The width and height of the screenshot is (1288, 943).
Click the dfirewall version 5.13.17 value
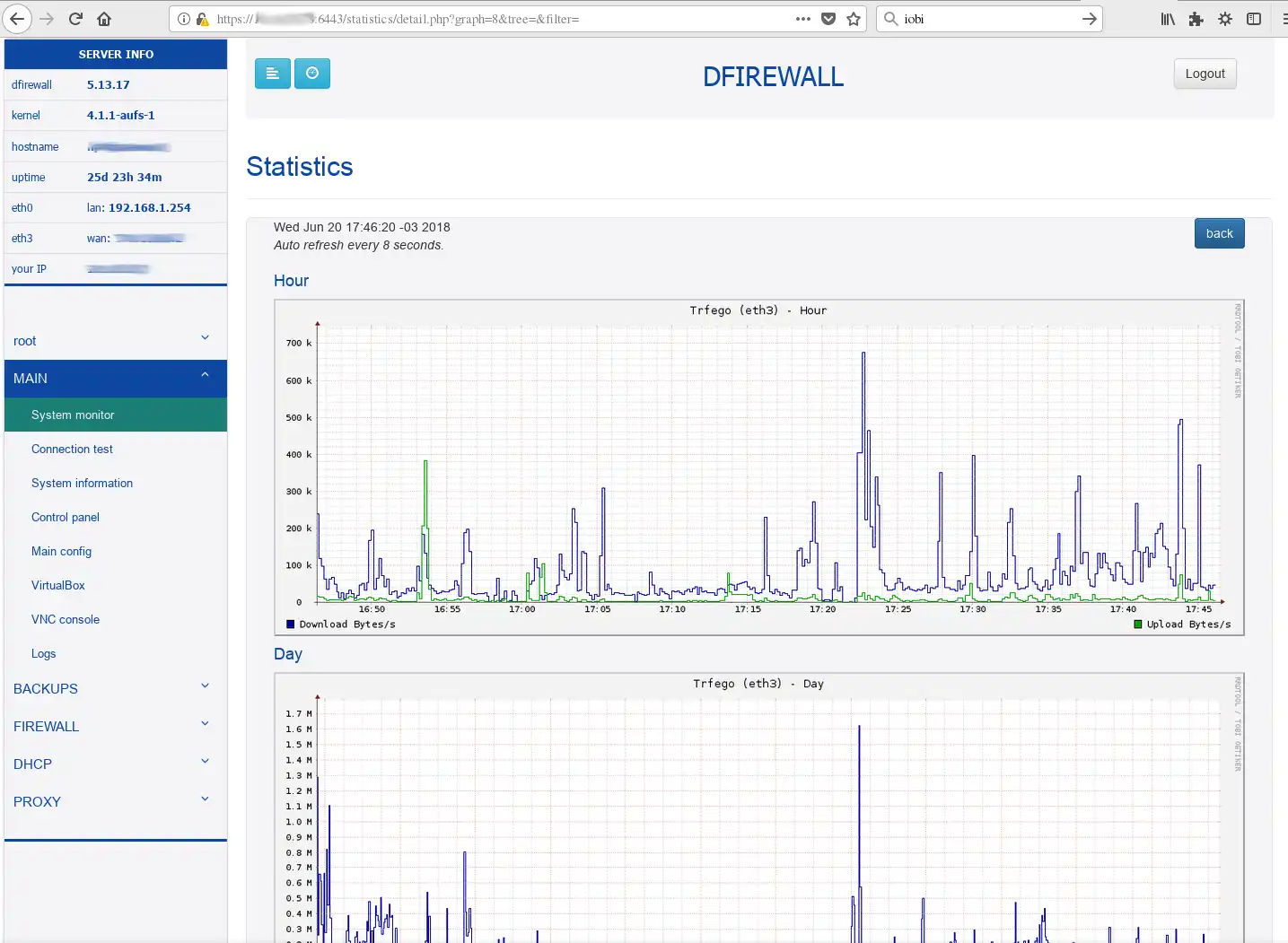click(109, 85)
